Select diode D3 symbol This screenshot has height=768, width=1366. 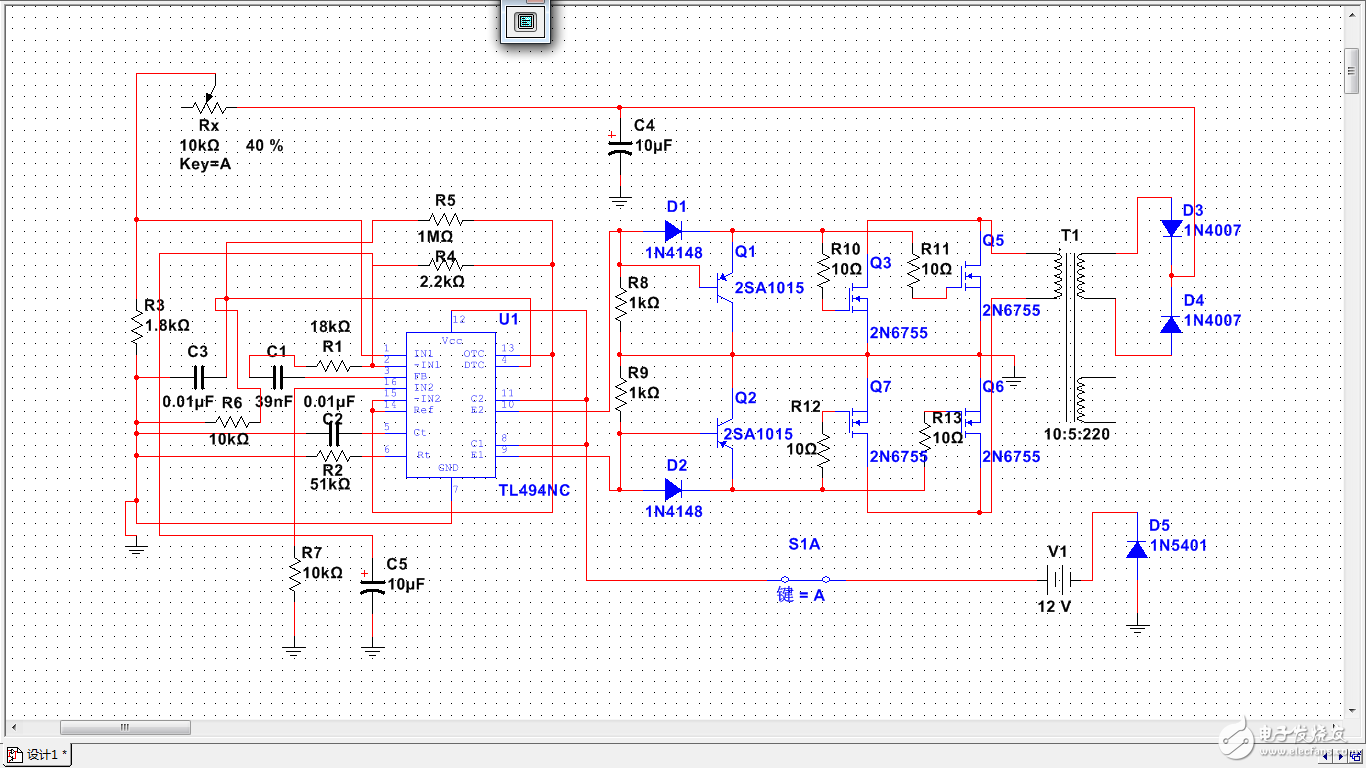1171,228
